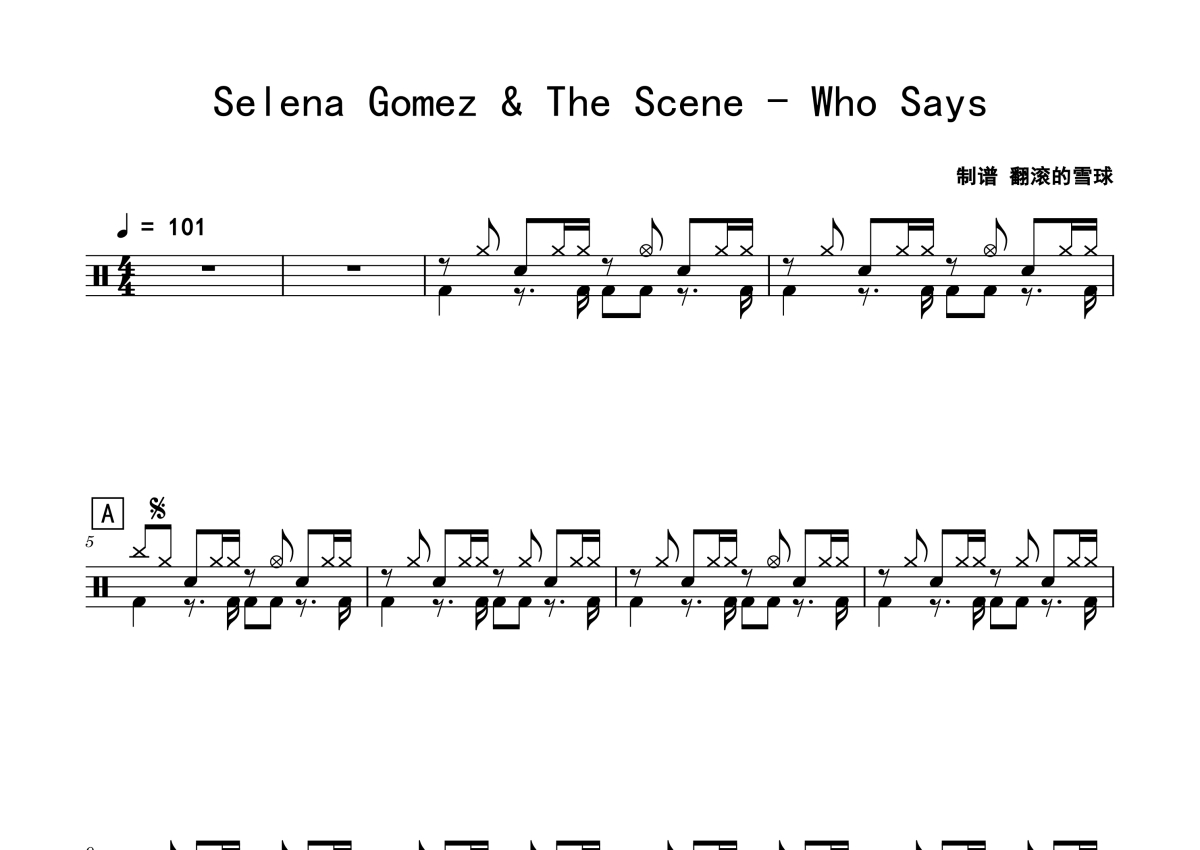Select the percussion clef on the first staff
This screenshot has height=850, width=1200.
[103, 275]
